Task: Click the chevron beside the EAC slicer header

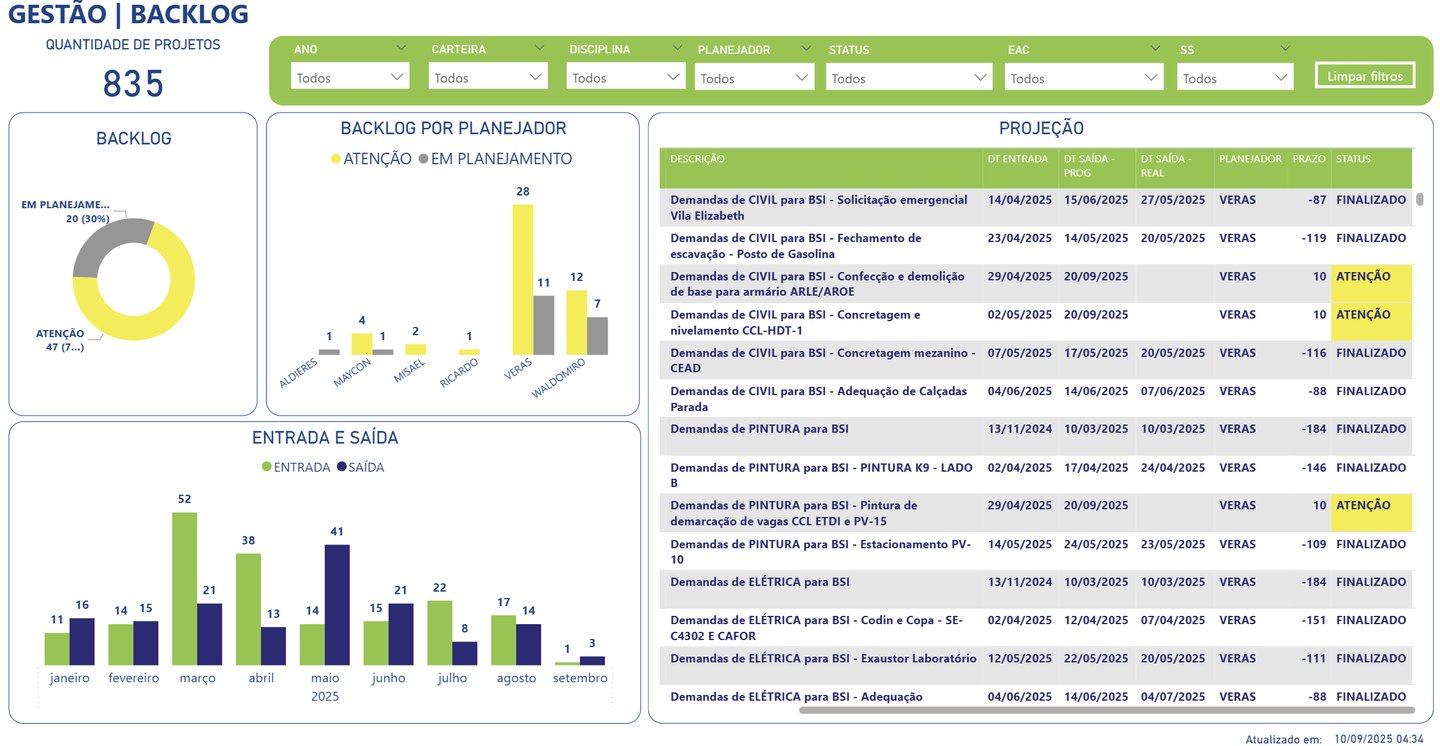Action: tap(1155, 48)
